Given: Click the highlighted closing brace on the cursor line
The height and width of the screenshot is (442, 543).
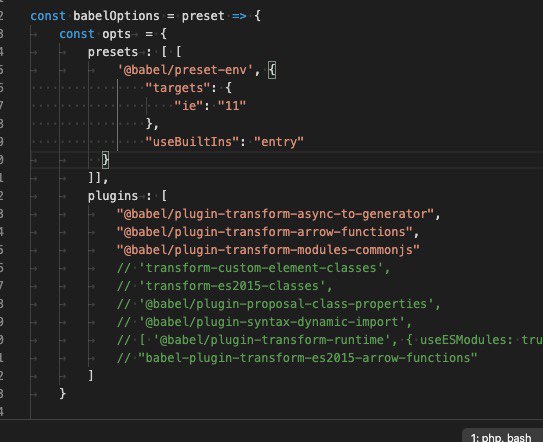Looking at the screenshot, I should [x=105, y=160].
